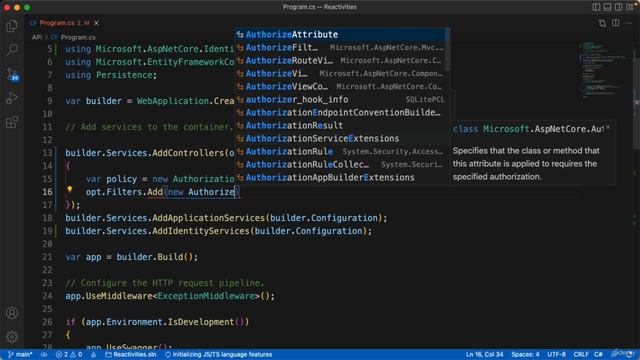This screenshot has width=640, height=360.
Task: Close the Program.cs tab
Action: point(96,23)
